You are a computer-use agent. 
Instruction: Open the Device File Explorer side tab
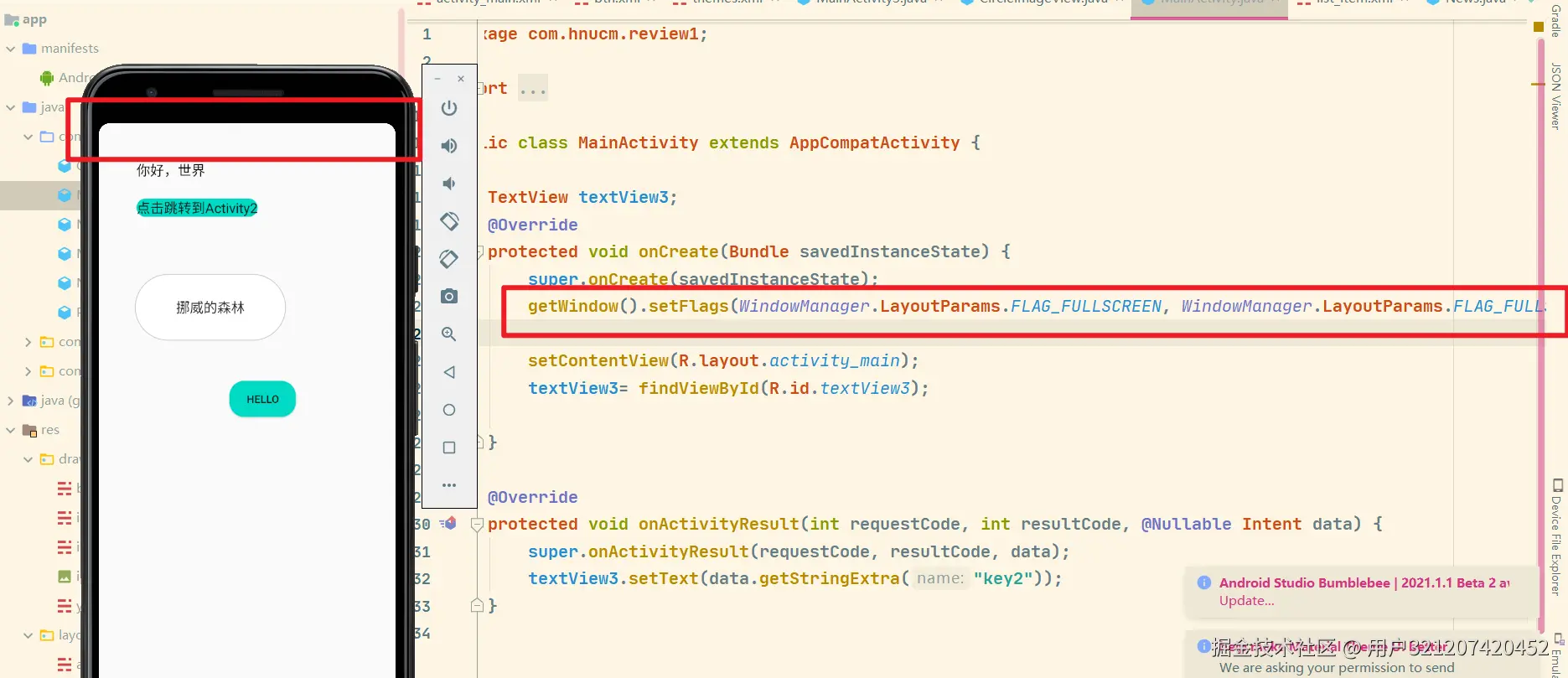(x=1556, y=537)
